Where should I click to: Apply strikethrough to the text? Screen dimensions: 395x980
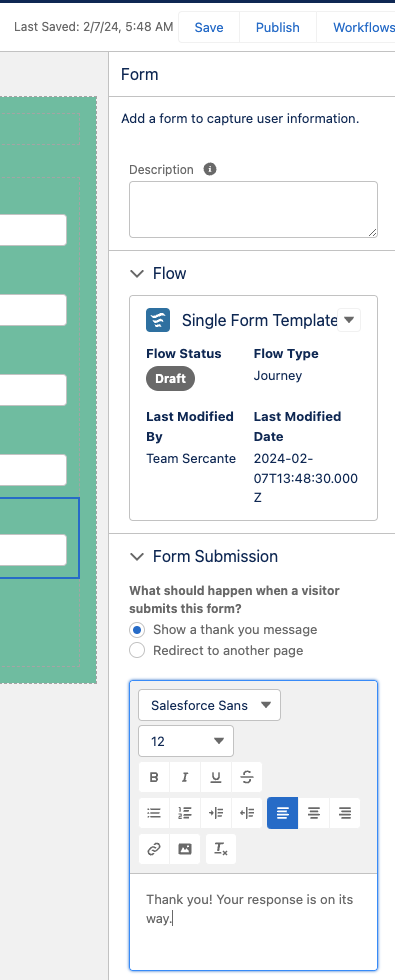[x=247, y=777]
